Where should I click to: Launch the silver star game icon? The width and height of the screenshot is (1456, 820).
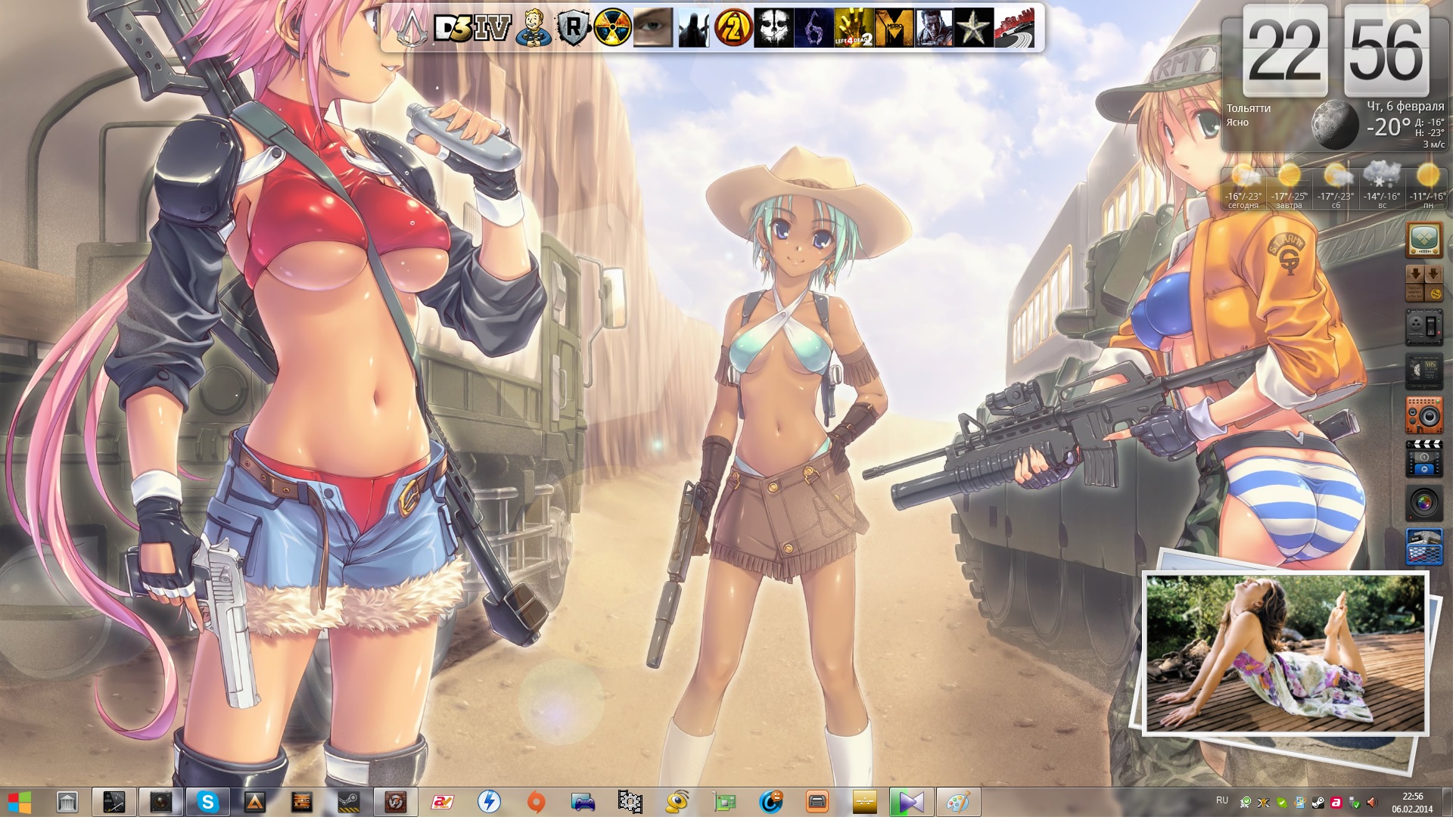[x=975, y=29]
